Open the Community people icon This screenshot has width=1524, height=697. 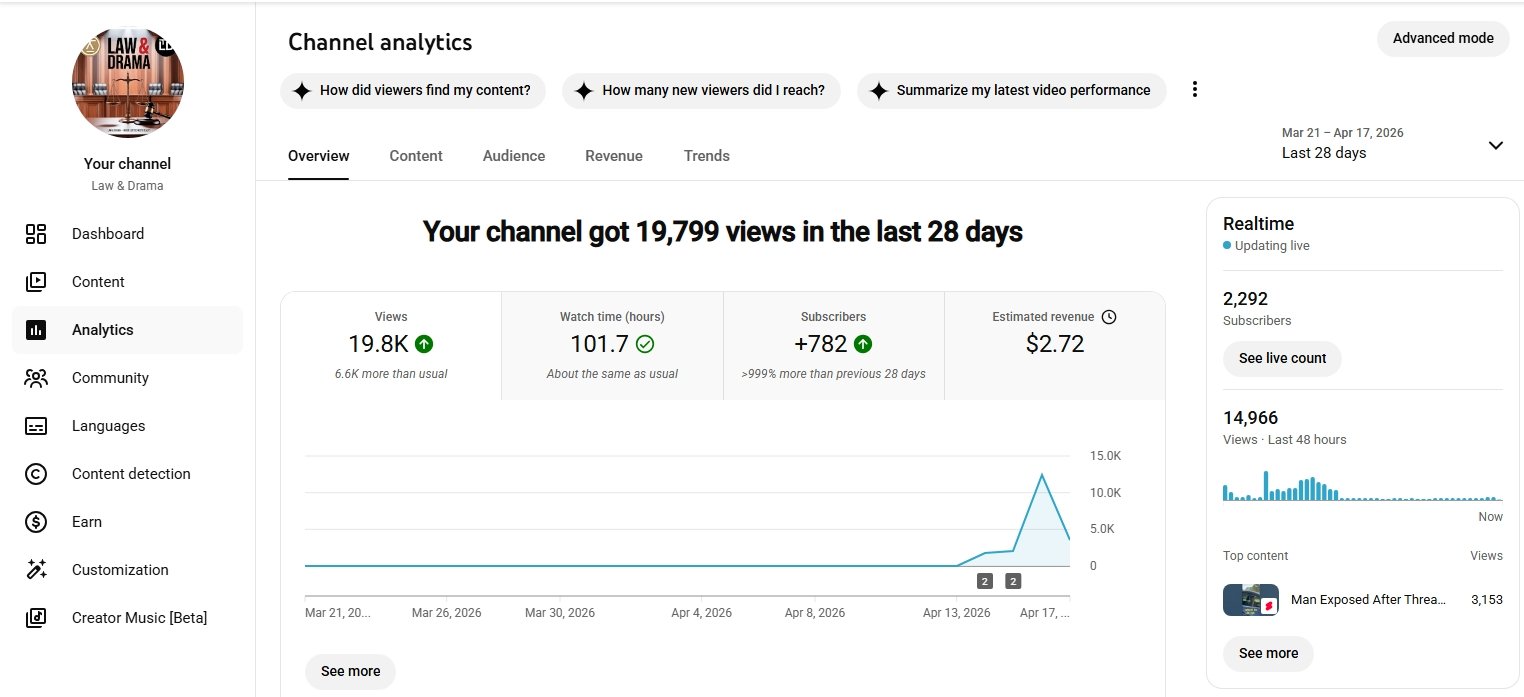click(x=36, y=378)
